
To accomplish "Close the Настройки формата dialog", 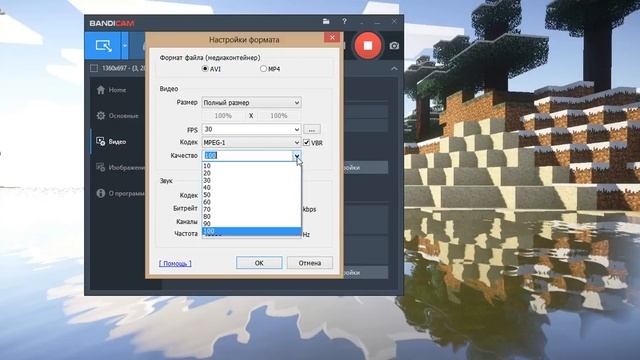I will [x=332, y=38].
